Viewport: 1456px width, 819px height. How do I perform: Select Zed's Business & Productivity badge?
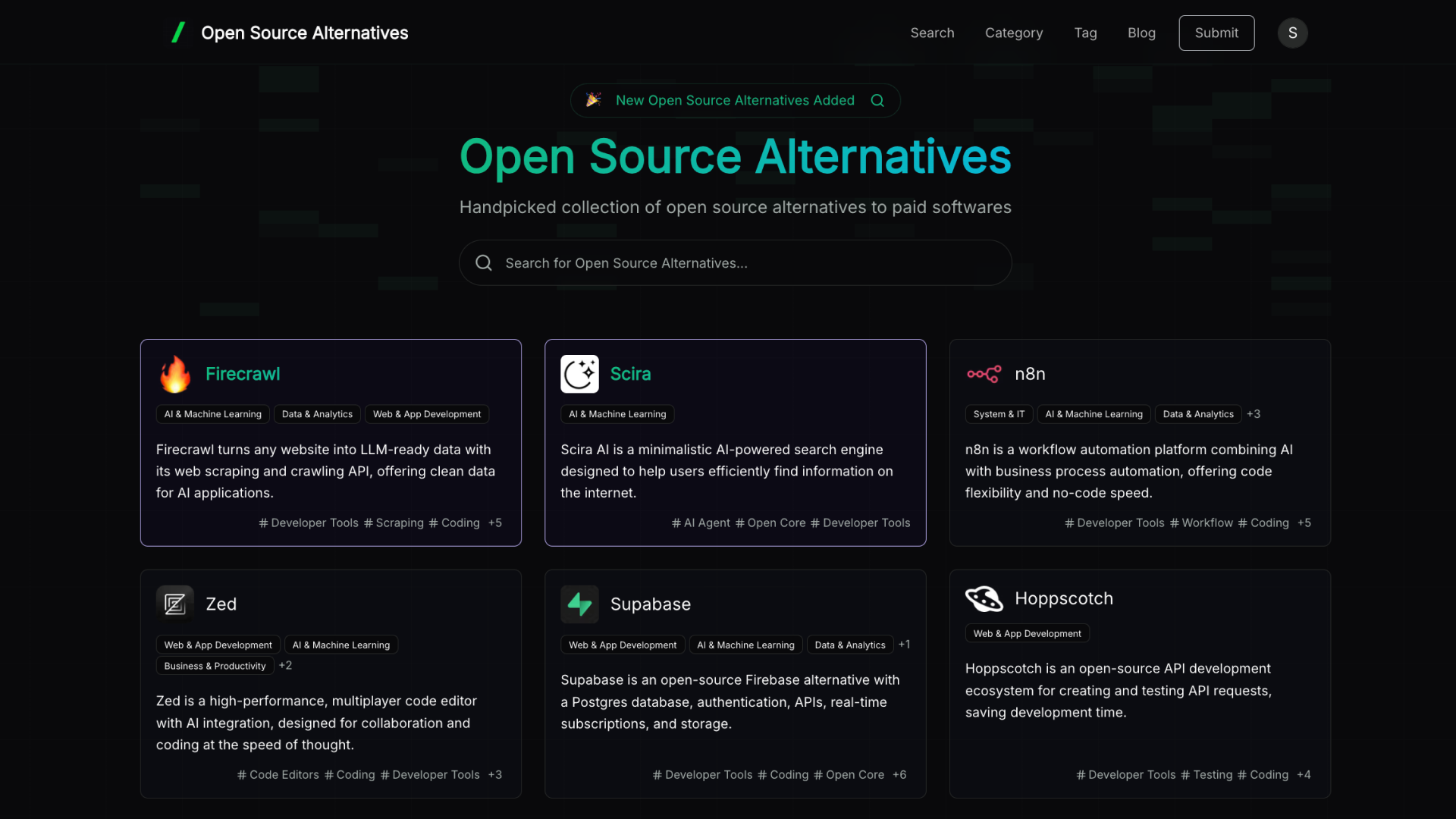[x=215, y=666]
